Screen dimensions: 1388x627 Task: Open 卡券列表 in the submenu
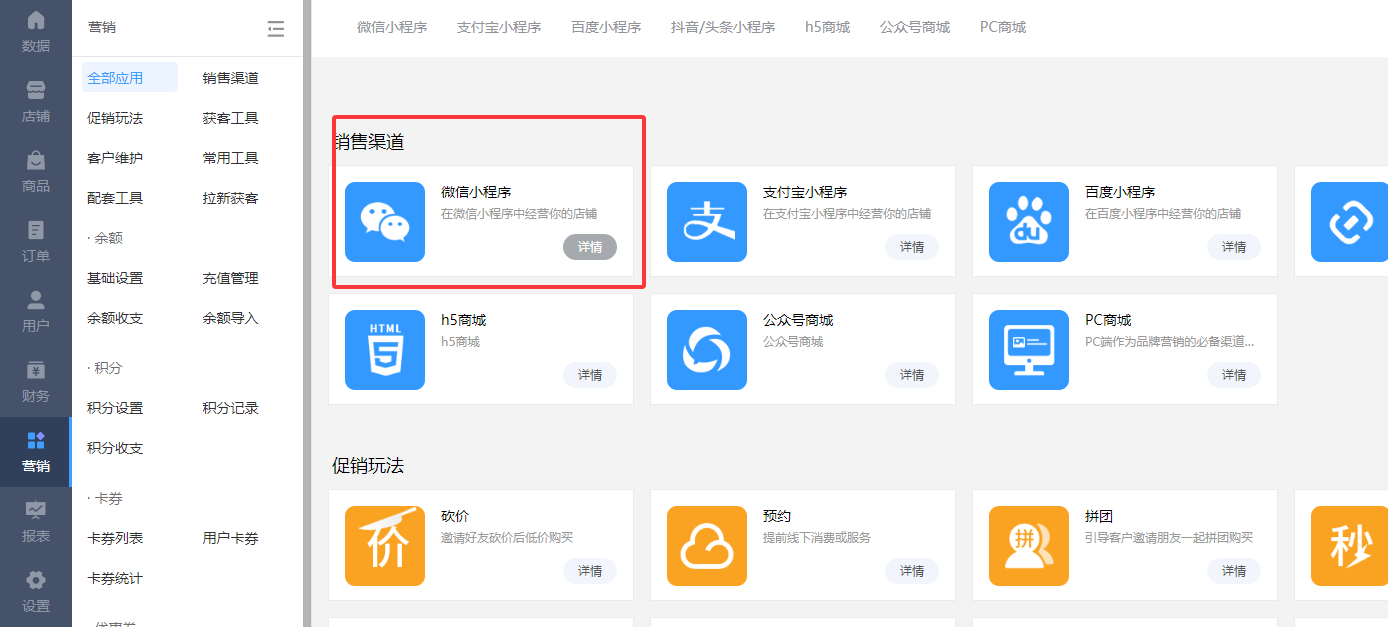pos(115,538)
